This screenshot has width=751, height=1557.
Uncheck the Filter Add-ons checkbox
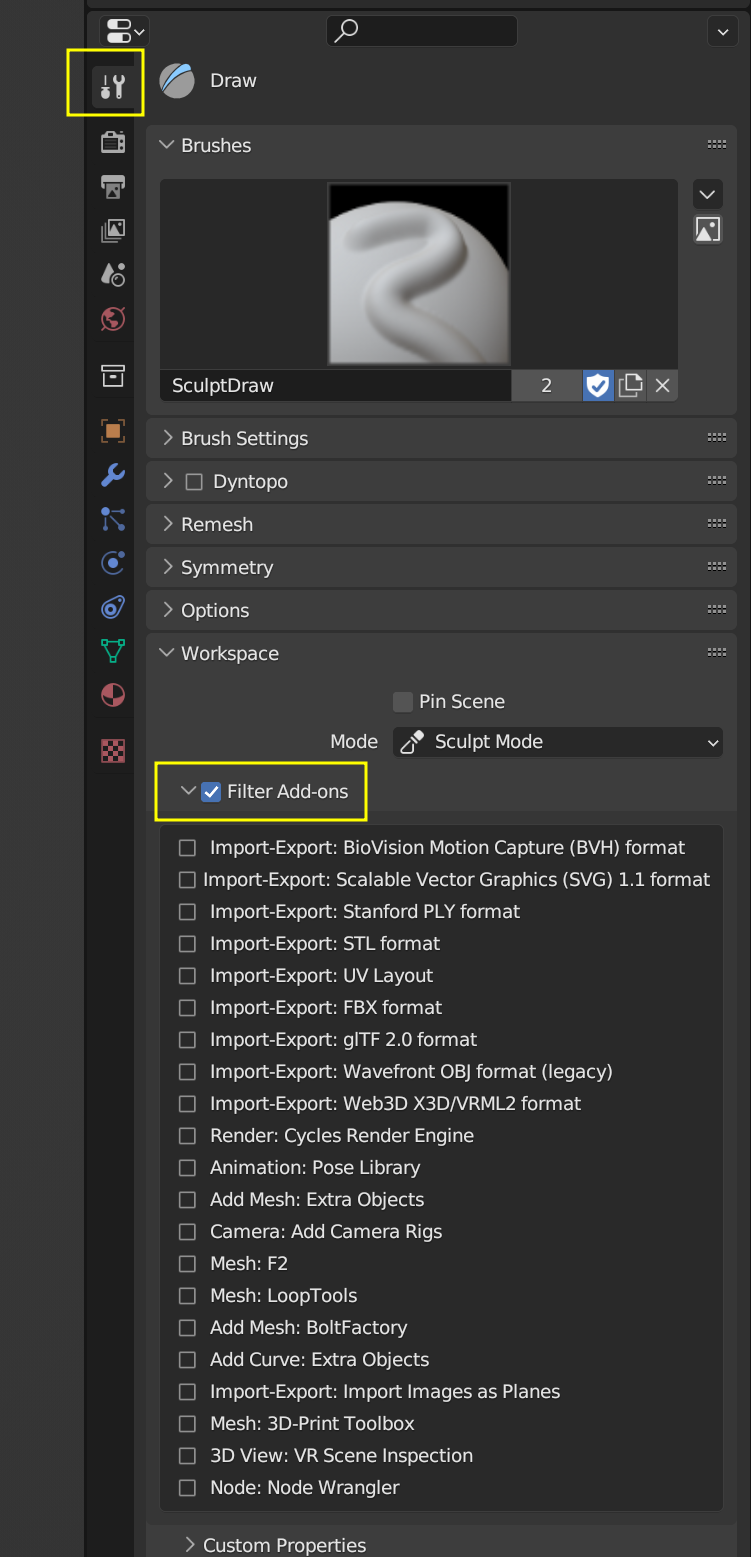click(211, 792)
